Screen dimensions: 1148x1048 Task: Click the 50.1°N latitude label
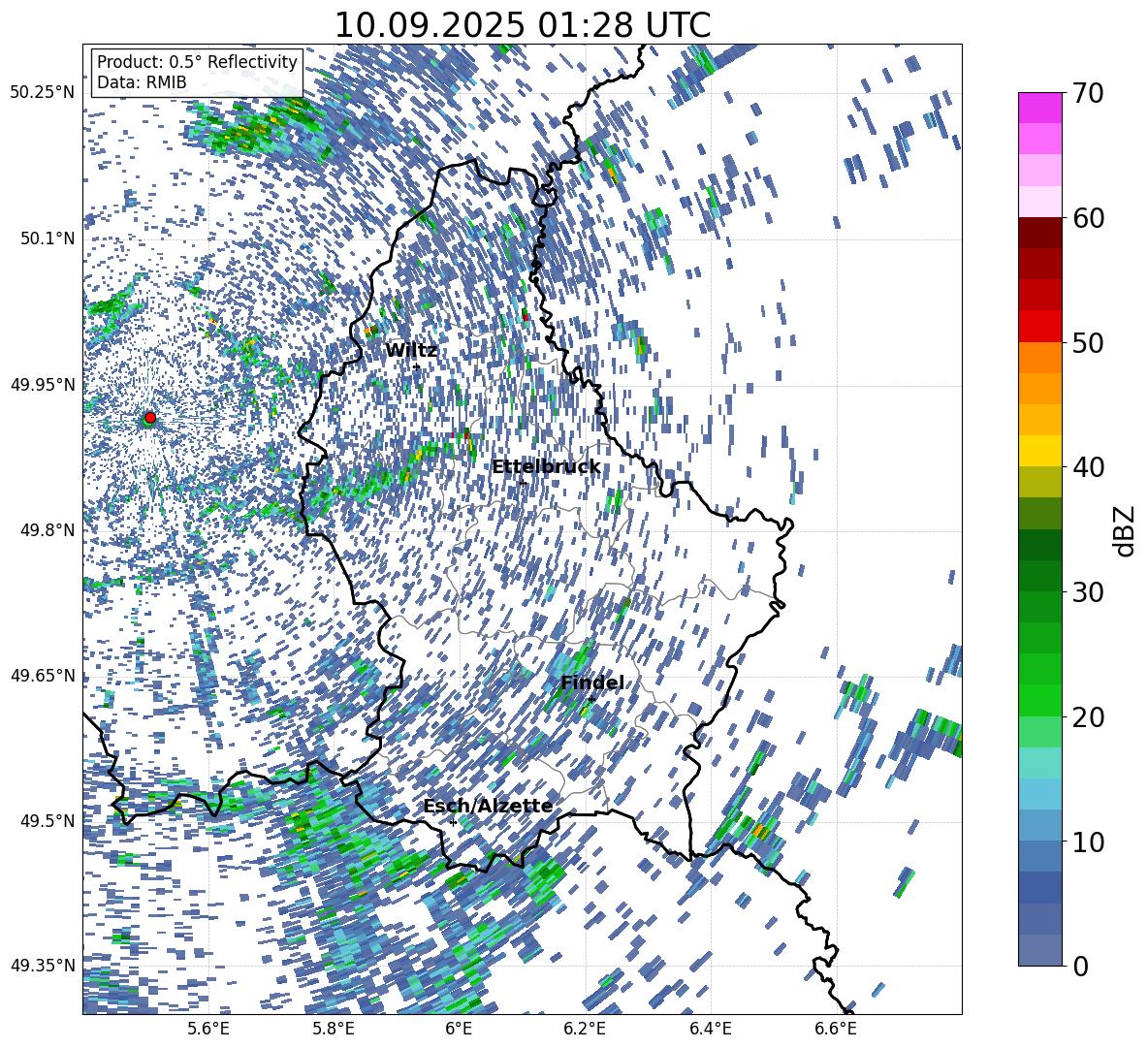(48, 238)
